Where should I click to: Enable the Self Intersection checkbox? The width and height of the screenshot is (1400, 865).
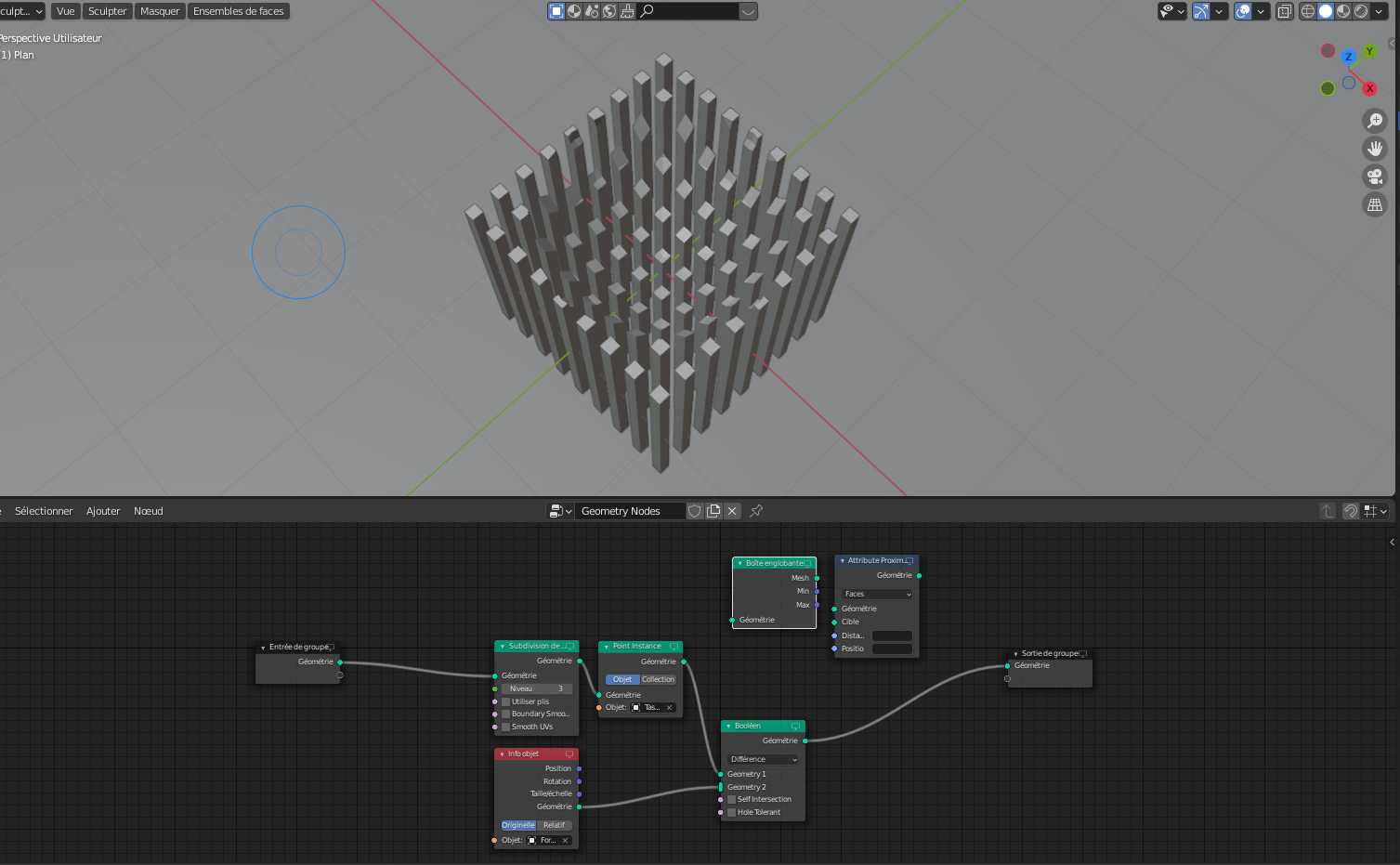tap(731, 799)
